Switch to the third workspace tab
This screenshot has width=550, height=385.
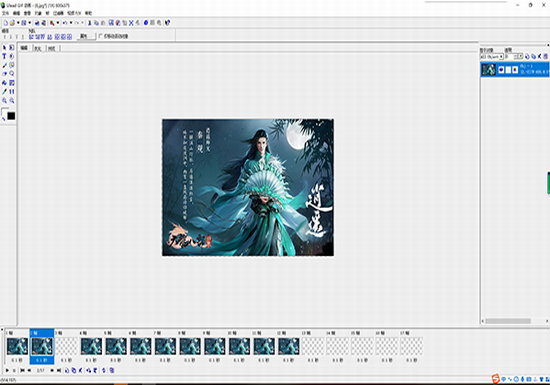[x=52, y=48]
